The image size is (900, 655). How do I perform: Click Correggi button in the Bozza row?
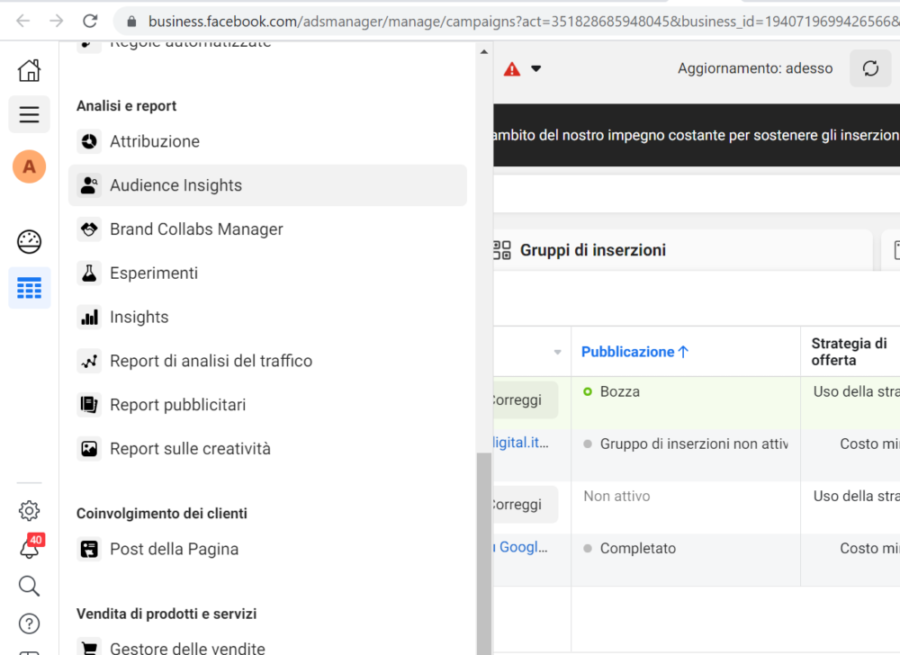tap(525, 400)
